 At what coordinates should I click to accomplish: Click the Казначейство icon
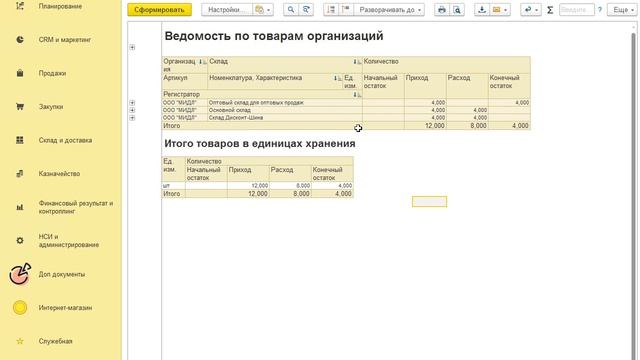[x=20, y=173]
